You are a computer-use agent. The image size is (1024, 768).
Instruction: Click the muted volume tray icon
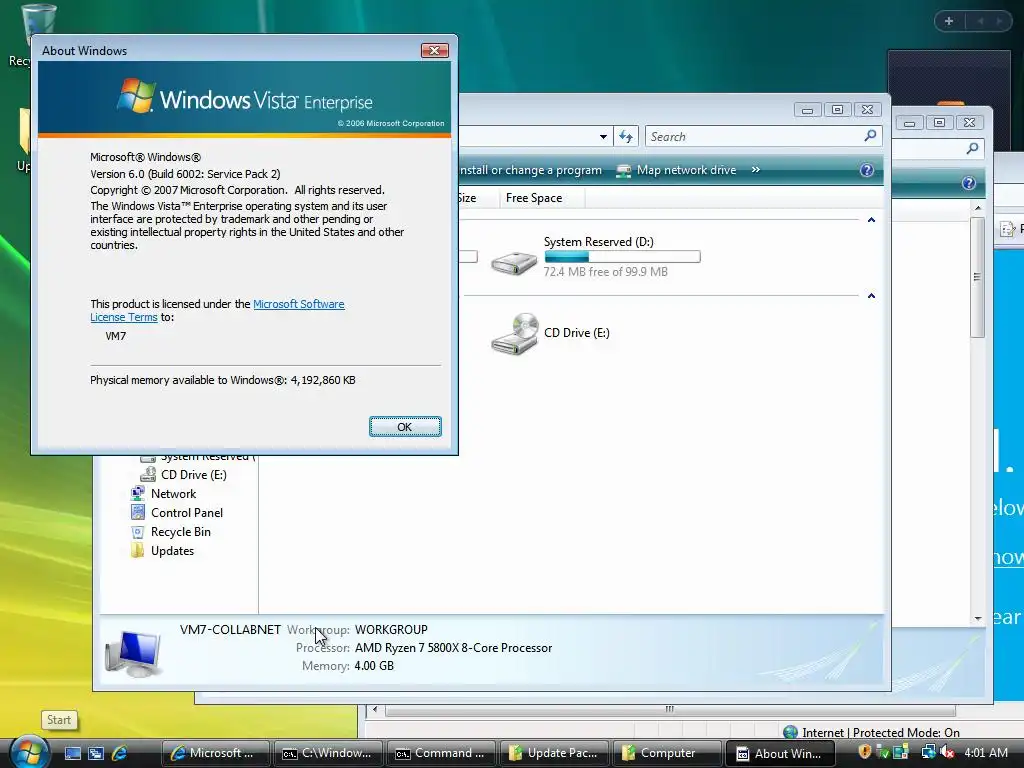coord(947,752)
